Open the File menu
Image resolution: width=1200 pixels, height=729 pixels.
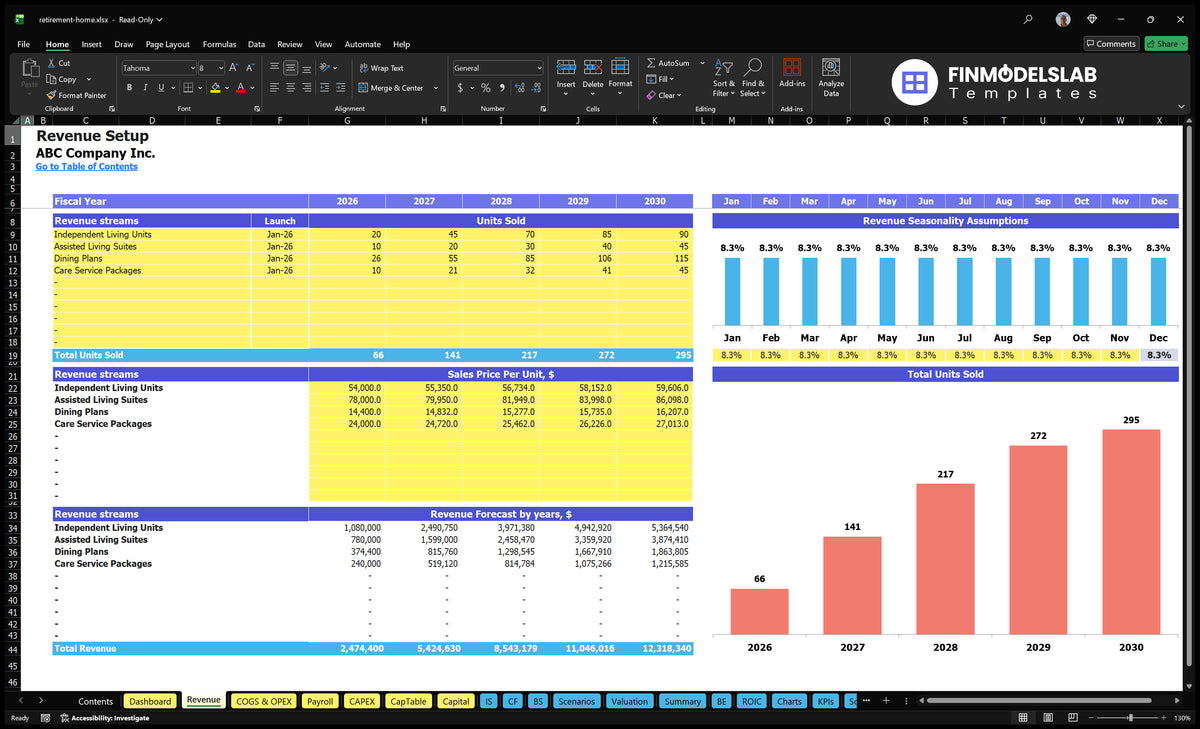[24, 44]
